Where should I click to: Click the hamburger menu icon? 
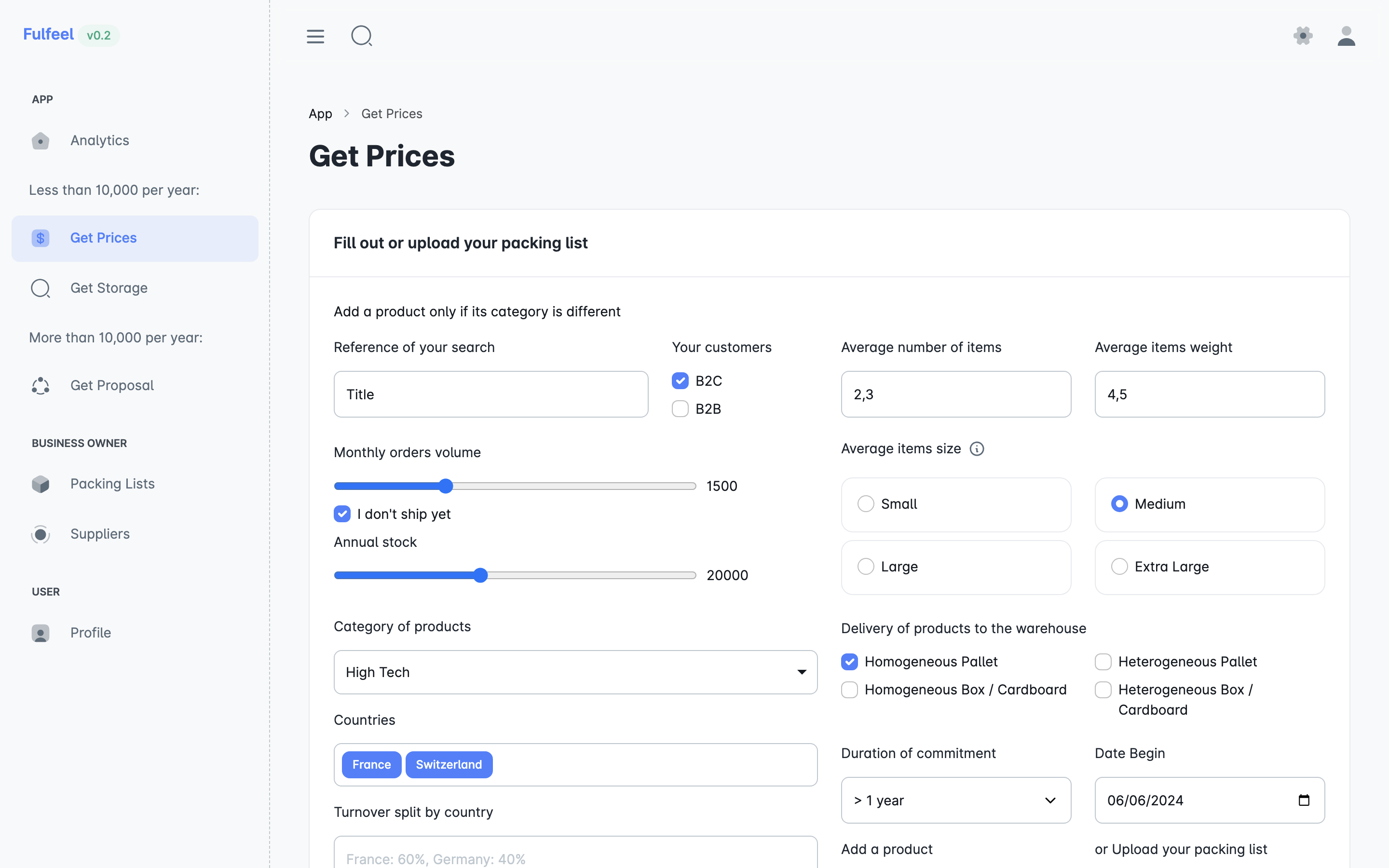315,36
